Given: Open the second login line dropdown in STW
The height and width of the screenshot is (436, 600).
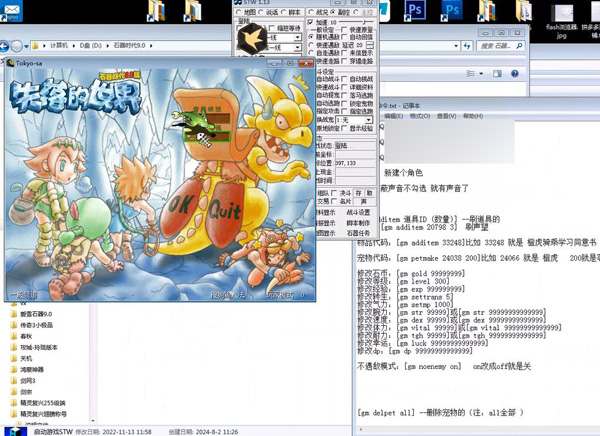Looking at the screenshot, I should coord(297,47).
